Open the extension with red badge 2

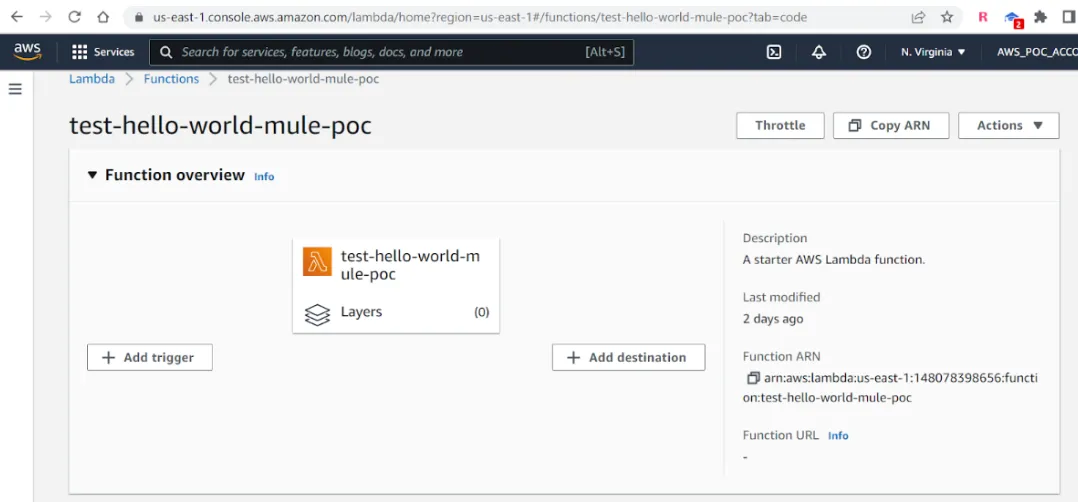[x=1013, y=18]
